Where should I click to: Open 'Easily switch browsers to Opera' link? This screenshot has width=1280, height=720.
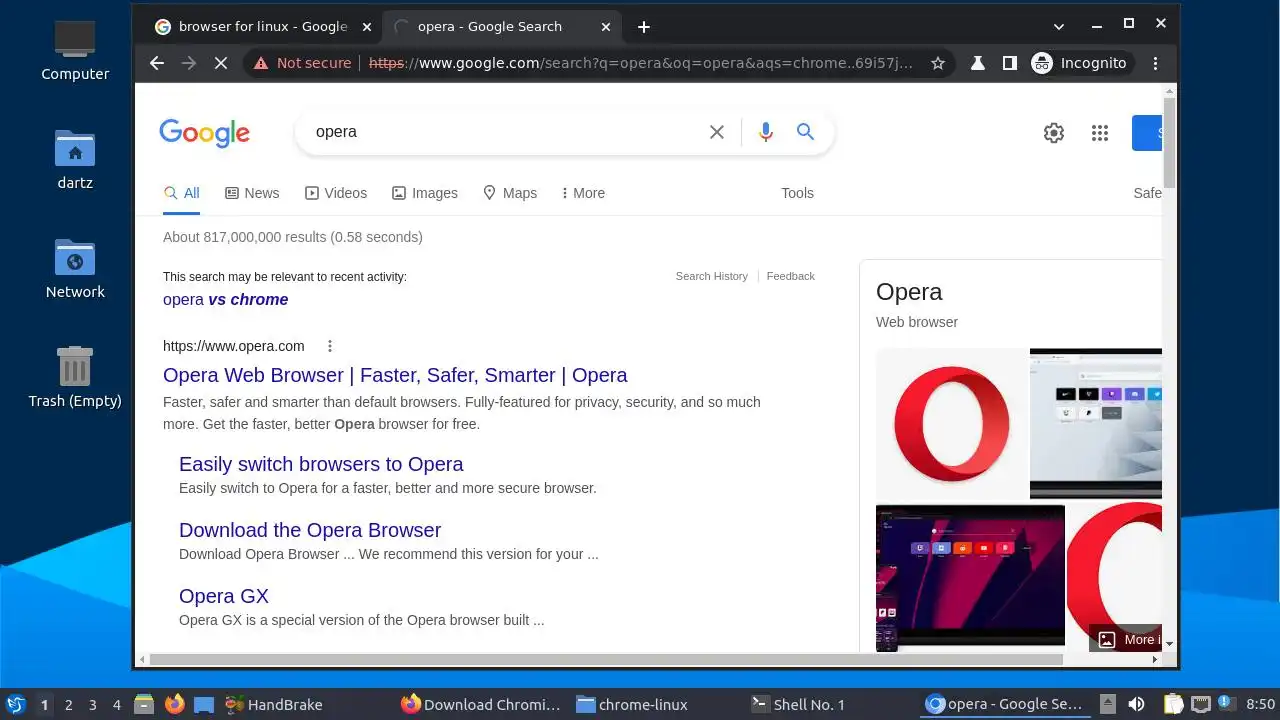pos(321,464)
